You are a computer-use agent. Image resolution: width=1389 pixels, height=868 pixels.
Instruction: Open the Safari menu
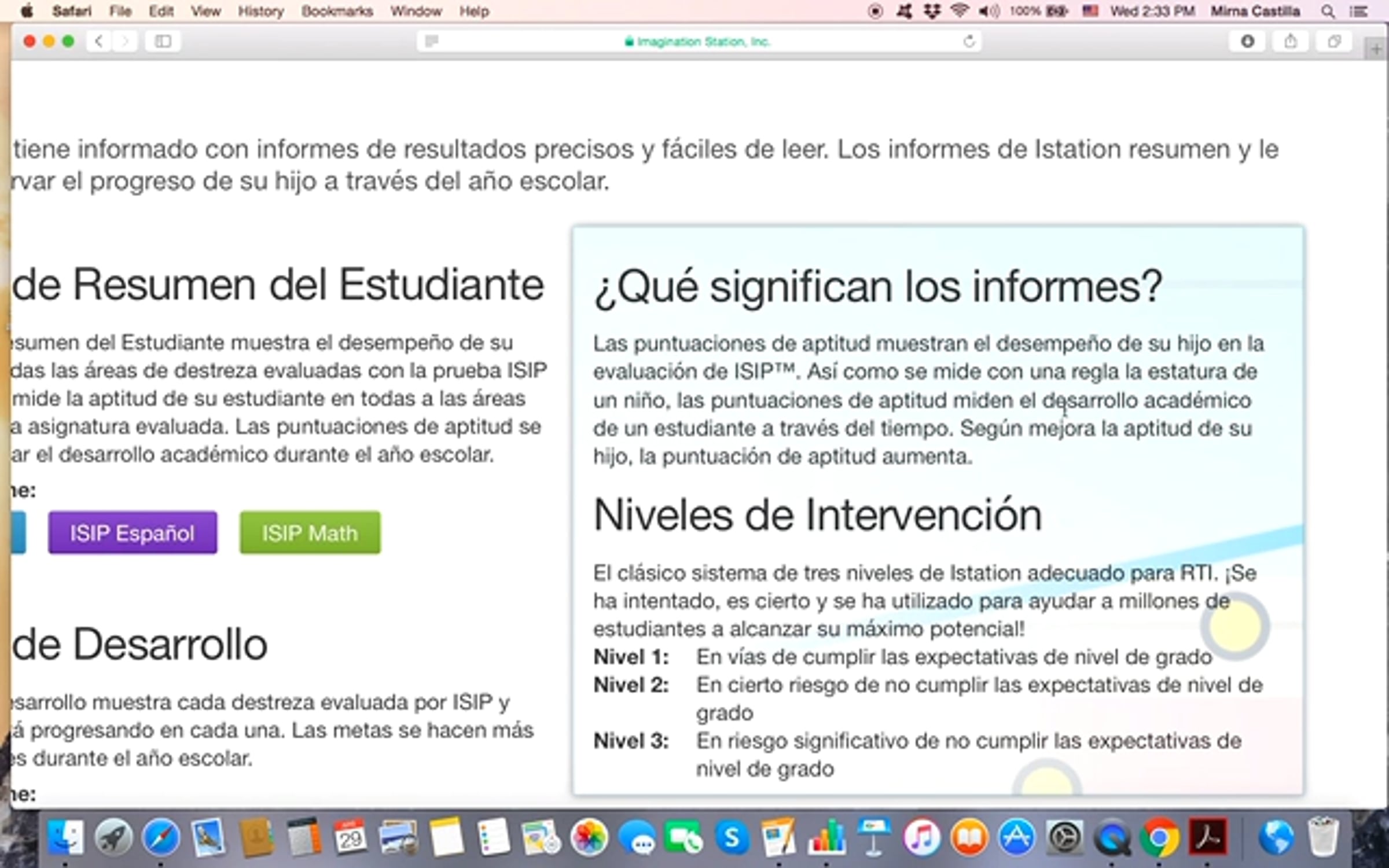click(72, 11)
